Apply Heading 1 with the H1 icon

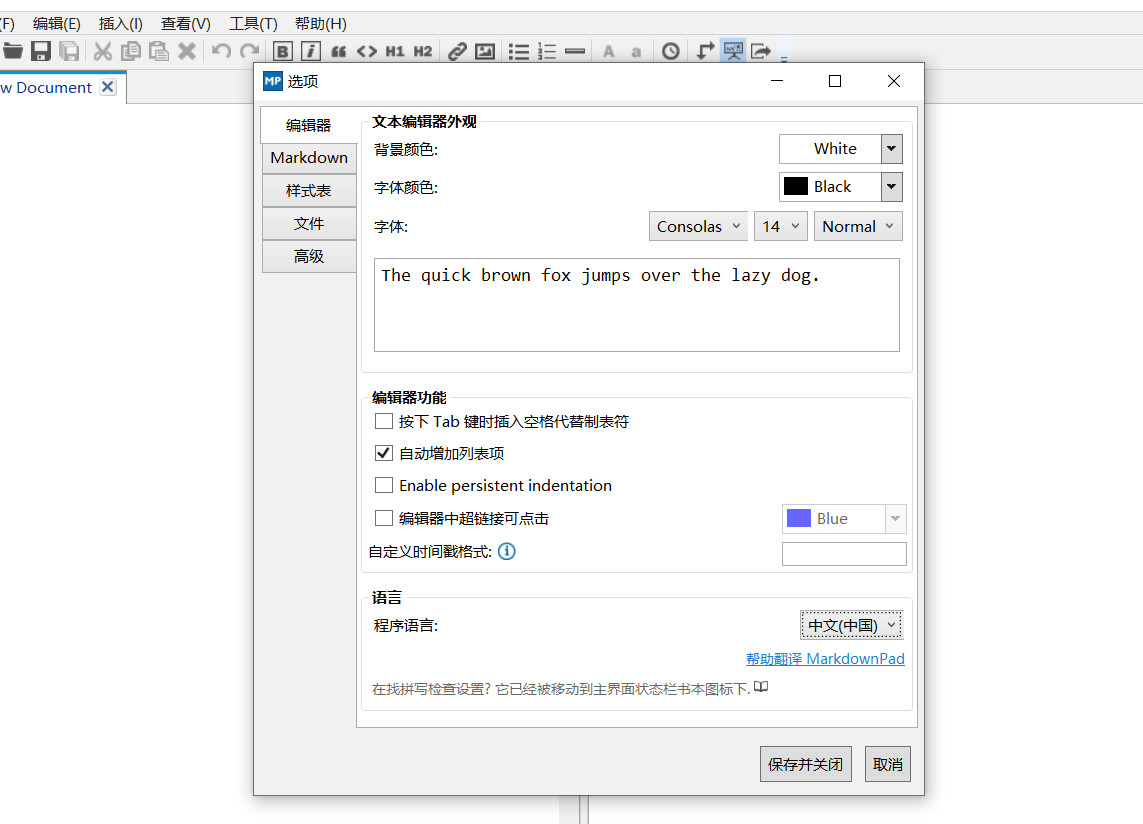pos(395,51)
